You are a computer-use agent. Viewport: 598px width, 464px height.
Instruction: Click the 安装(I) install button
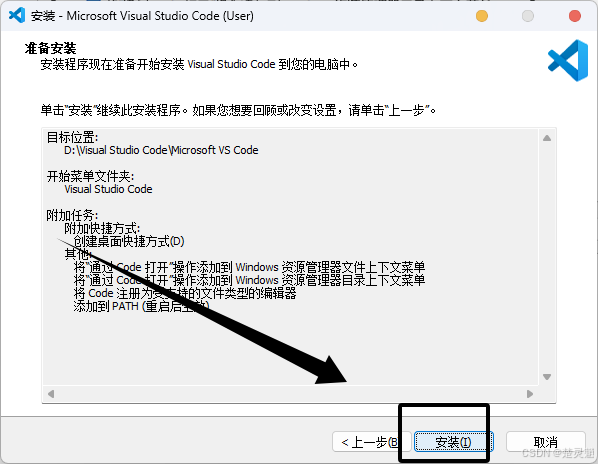tap(453, 442)
